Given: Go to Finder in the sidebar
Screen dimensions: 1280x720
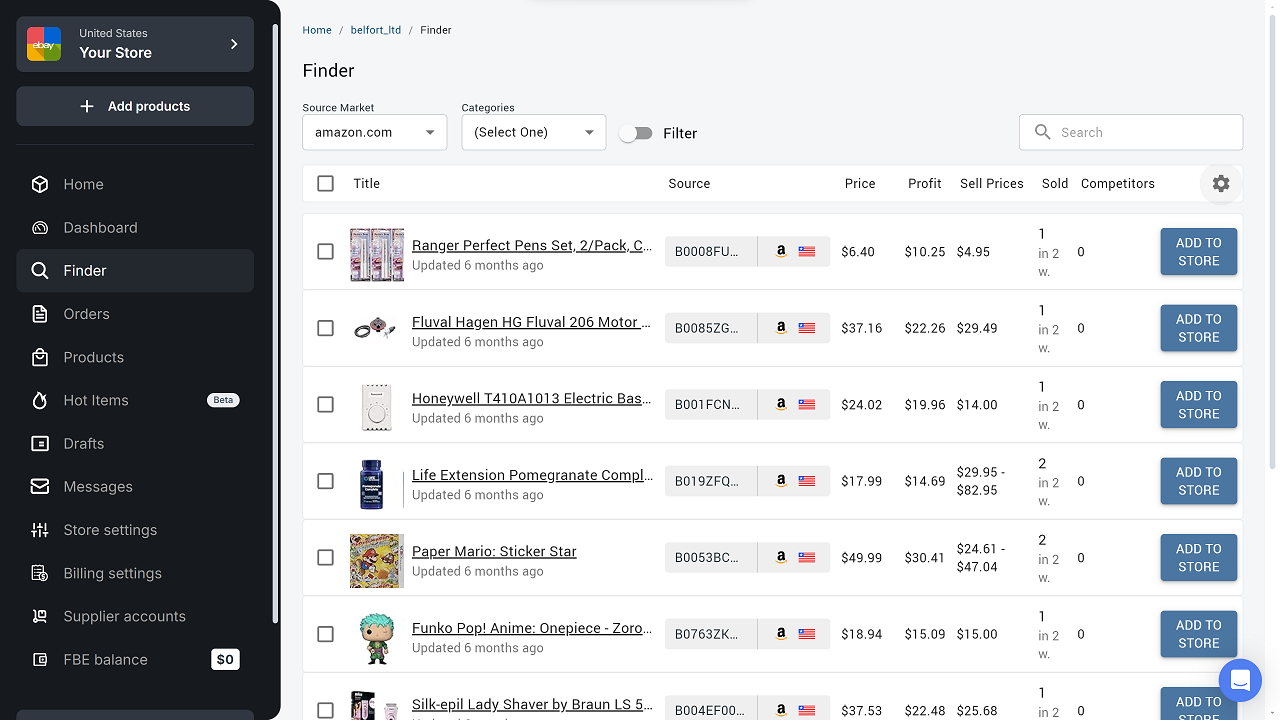Looking at the screenshot, I should click(x=135, y=271).
